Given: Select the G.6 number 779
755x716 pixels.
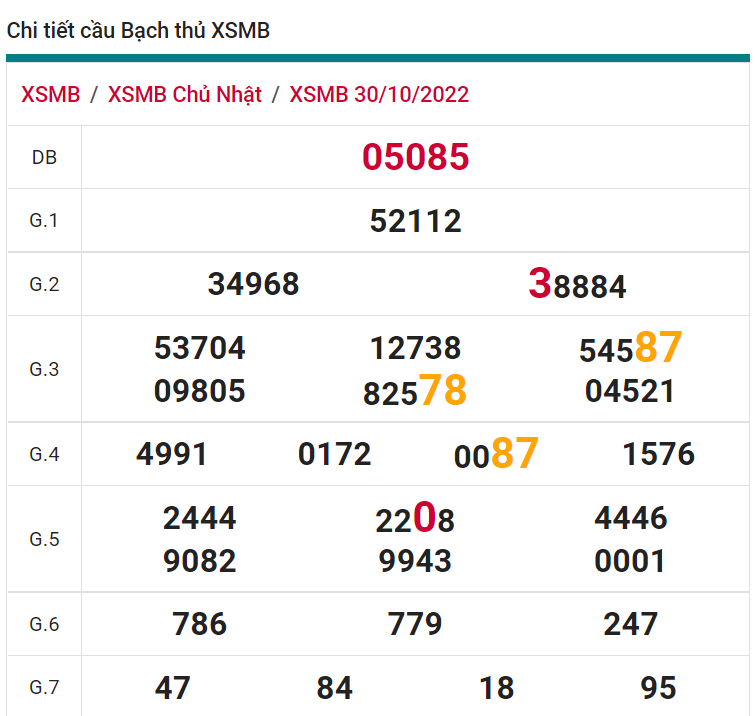Looking at the screenshot, I should [415, 624].
